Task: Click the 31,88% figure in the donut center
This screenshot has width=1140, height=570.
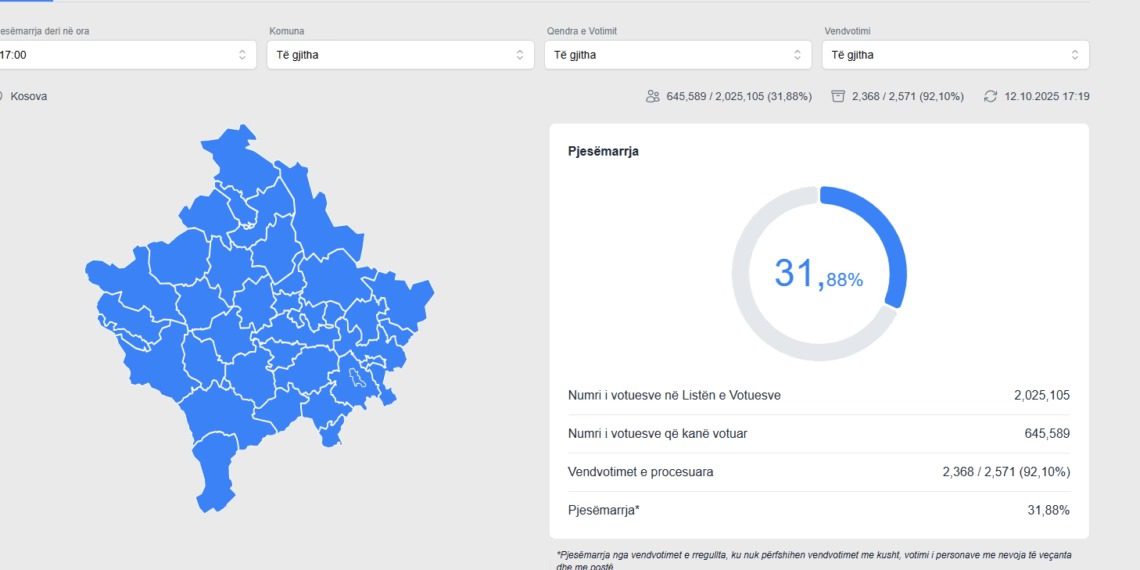Action: tap(818, 273)
